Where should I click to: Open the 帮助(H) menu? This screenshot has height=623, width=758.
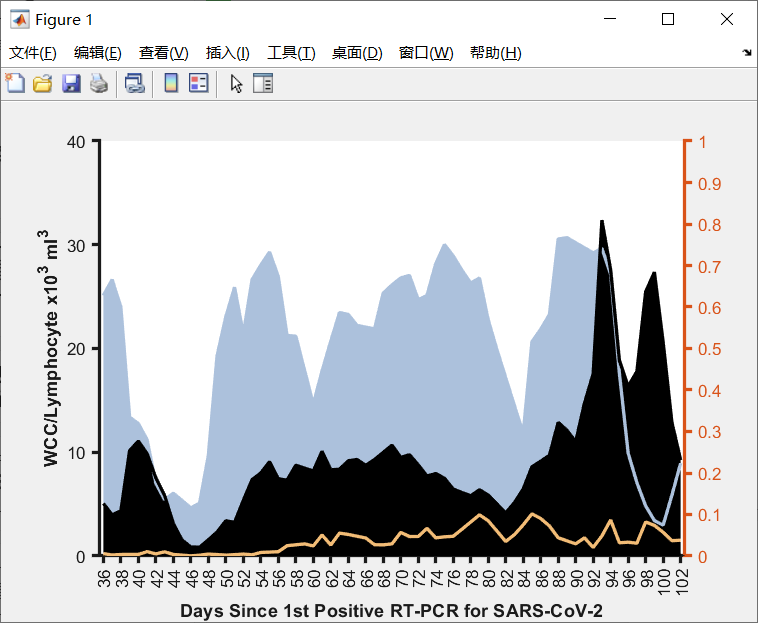496,53
